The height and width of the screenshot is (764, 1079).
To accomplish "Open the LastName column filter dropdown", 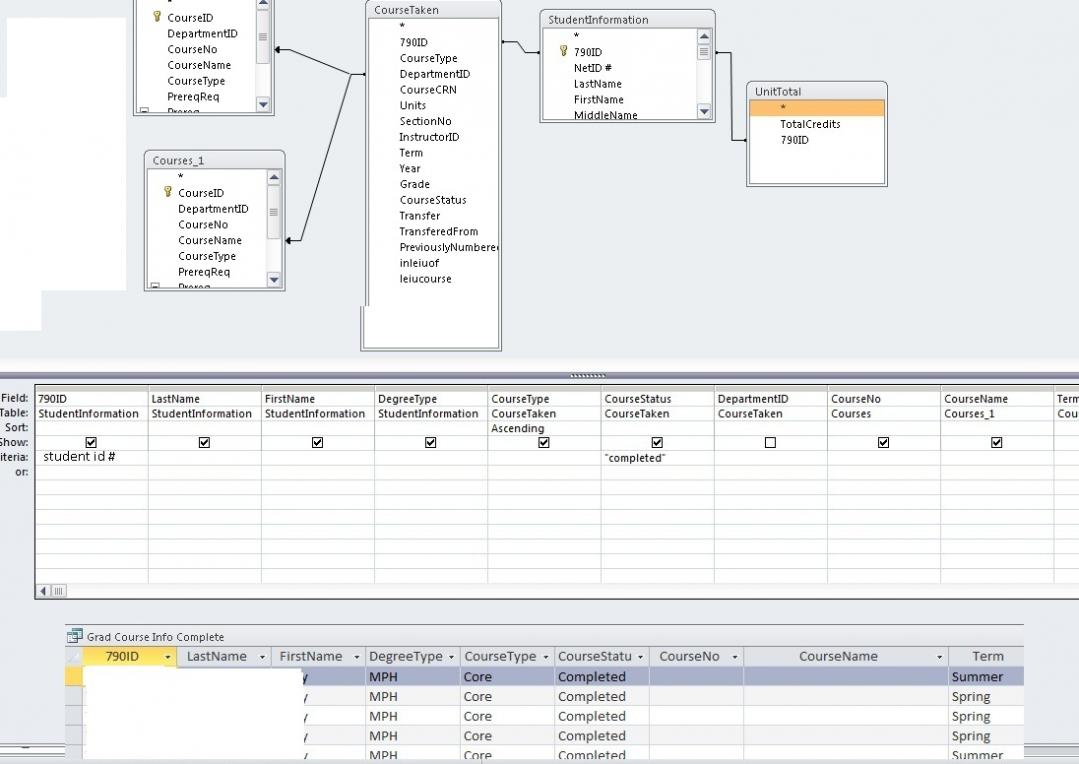I will (262, 657).
